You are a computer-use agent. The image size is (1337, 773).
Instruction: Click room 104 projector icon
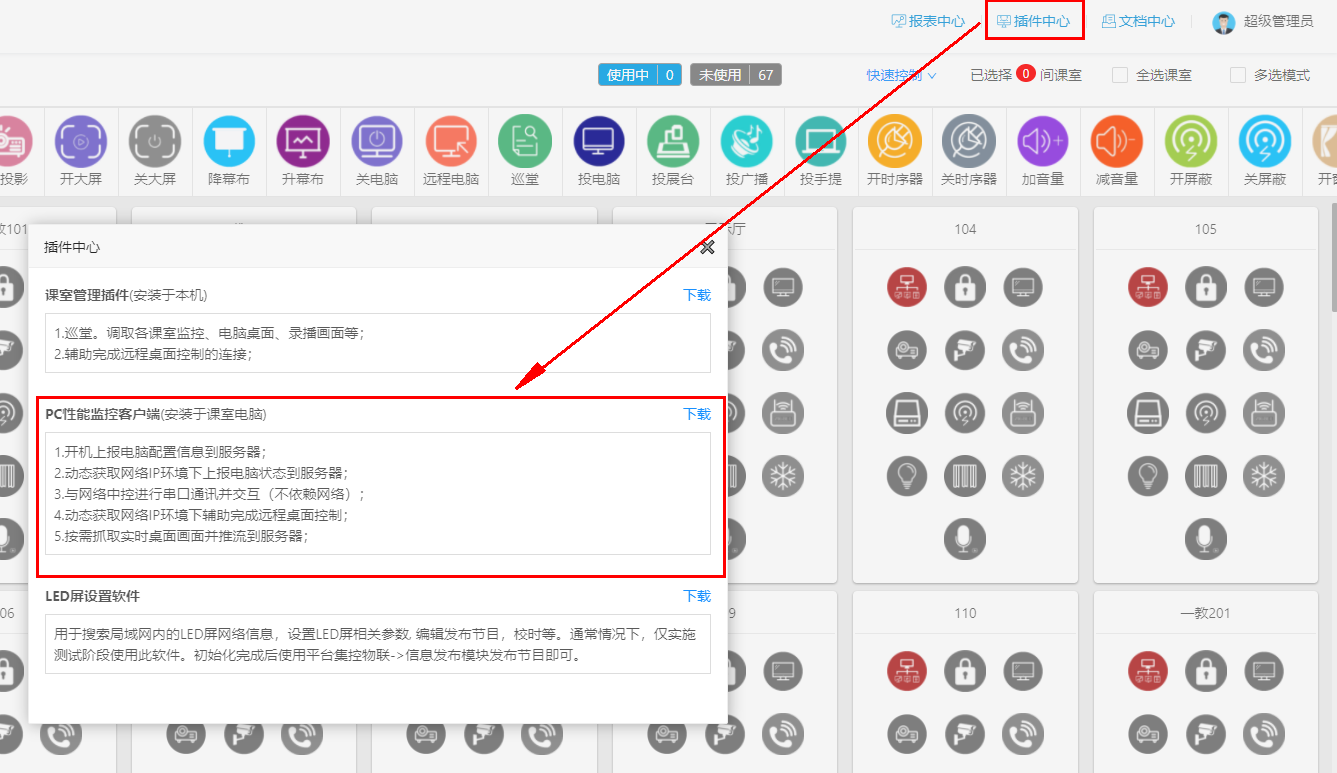pyautogui.click(x=907, y=349)
